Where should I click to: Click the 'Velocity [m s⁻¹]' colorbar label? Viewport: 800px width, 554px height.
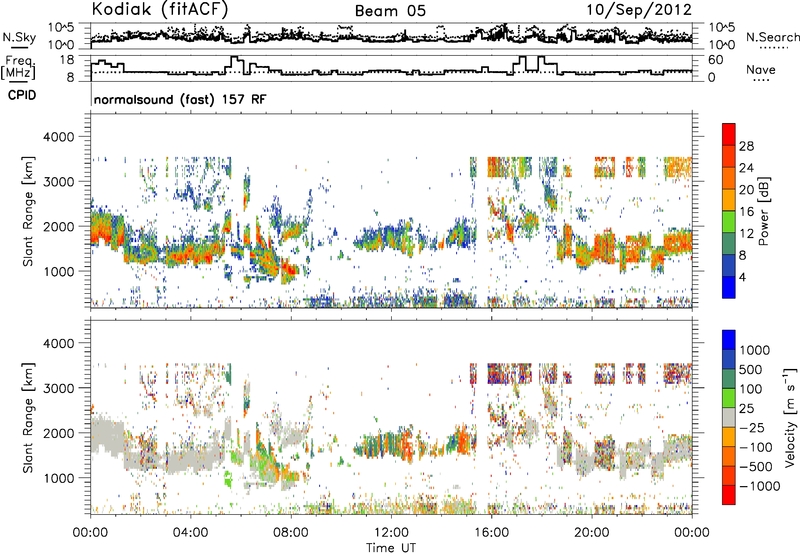coord(790,417)
